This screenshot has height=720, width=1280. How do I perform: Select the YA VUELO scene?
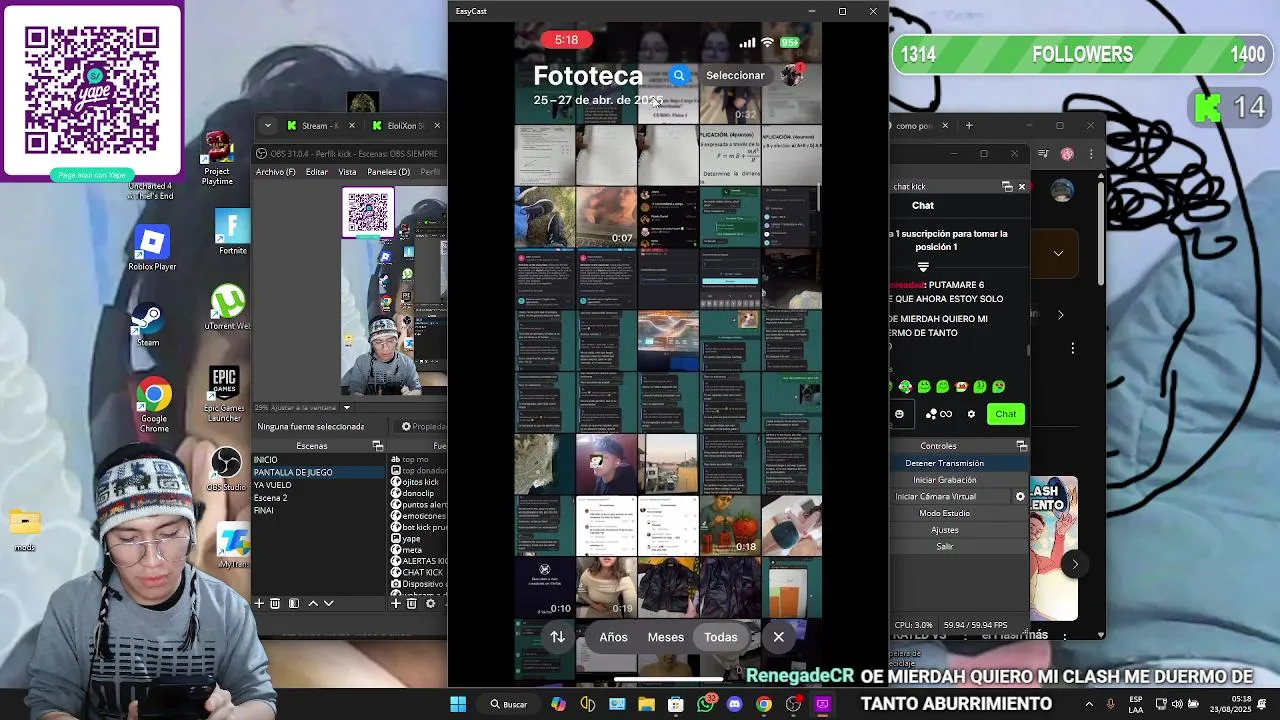(317, 485)
